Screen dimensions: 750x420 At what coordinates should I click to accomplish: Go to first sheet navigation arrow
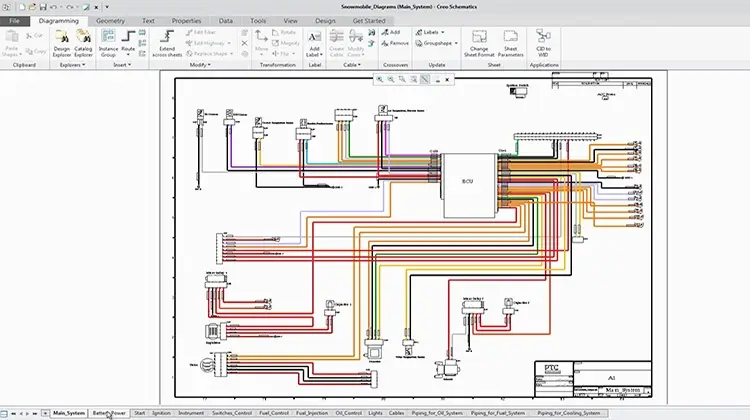(13, 413)
